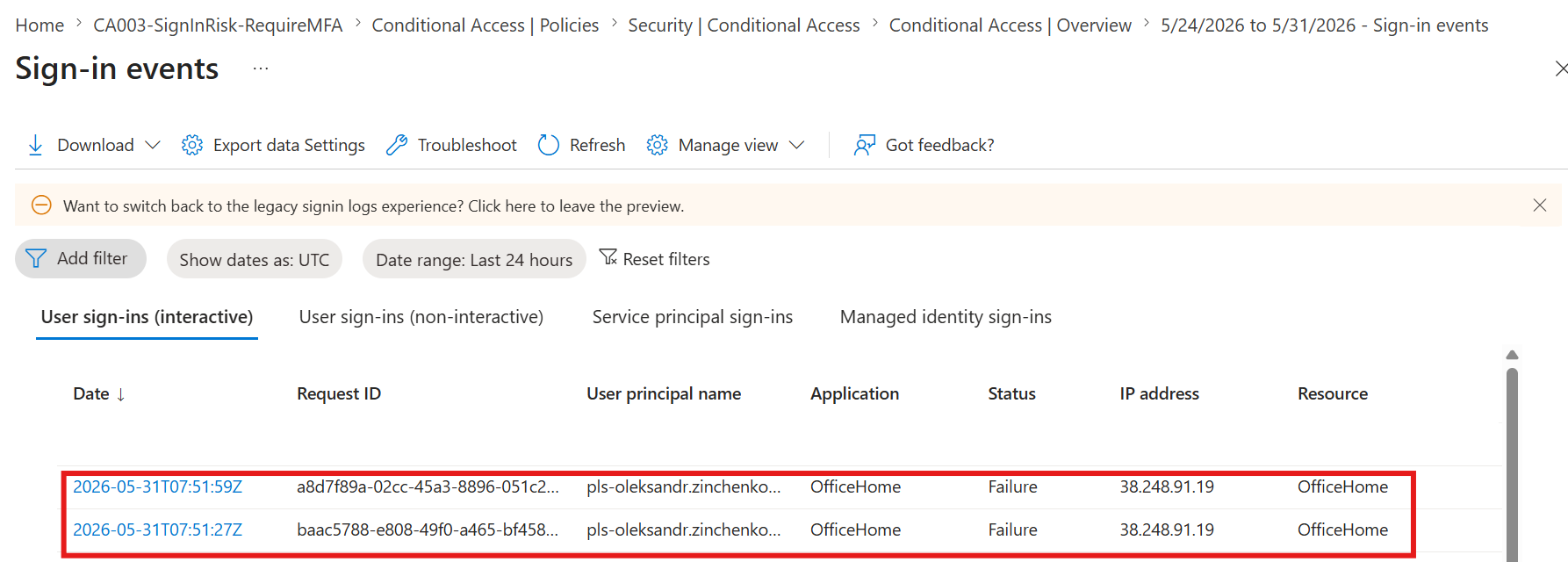This screenshot has height=562, width=1568.
Task: Click user name in the 07:51:27Z row
Action: coord(684,530)
